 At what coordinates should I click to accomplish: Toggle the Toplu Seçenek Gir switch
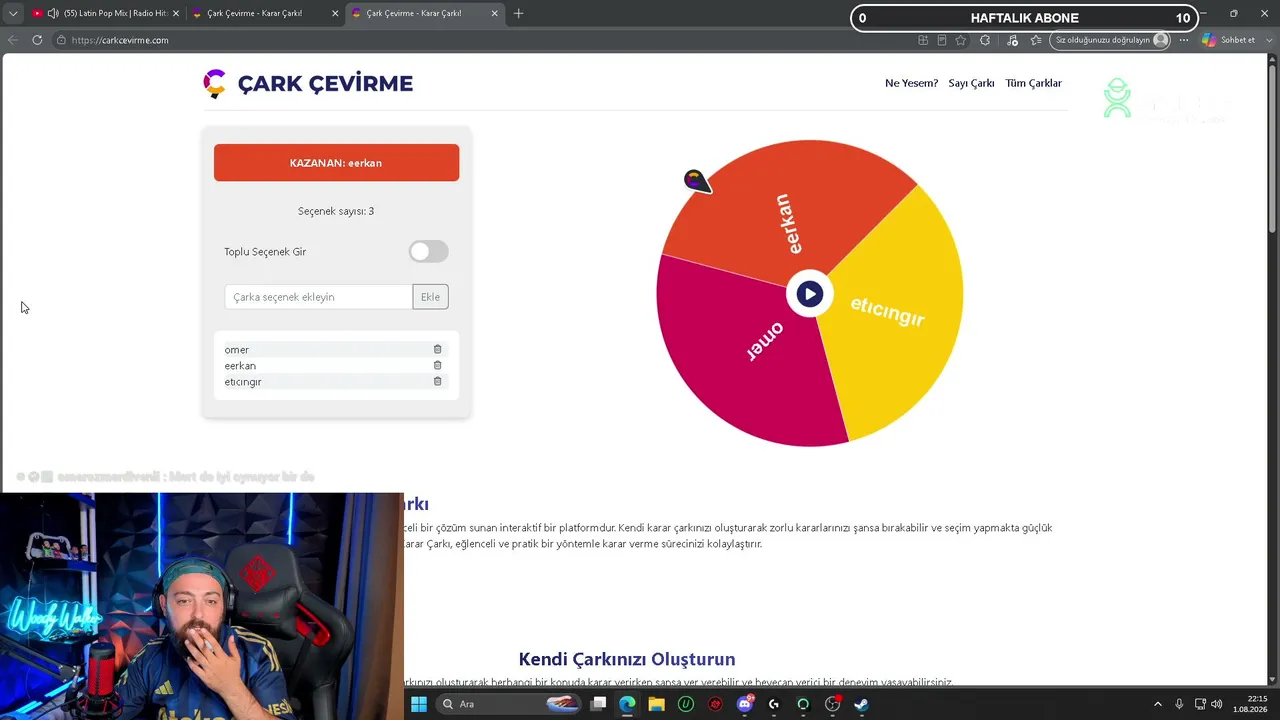point(429,252)
